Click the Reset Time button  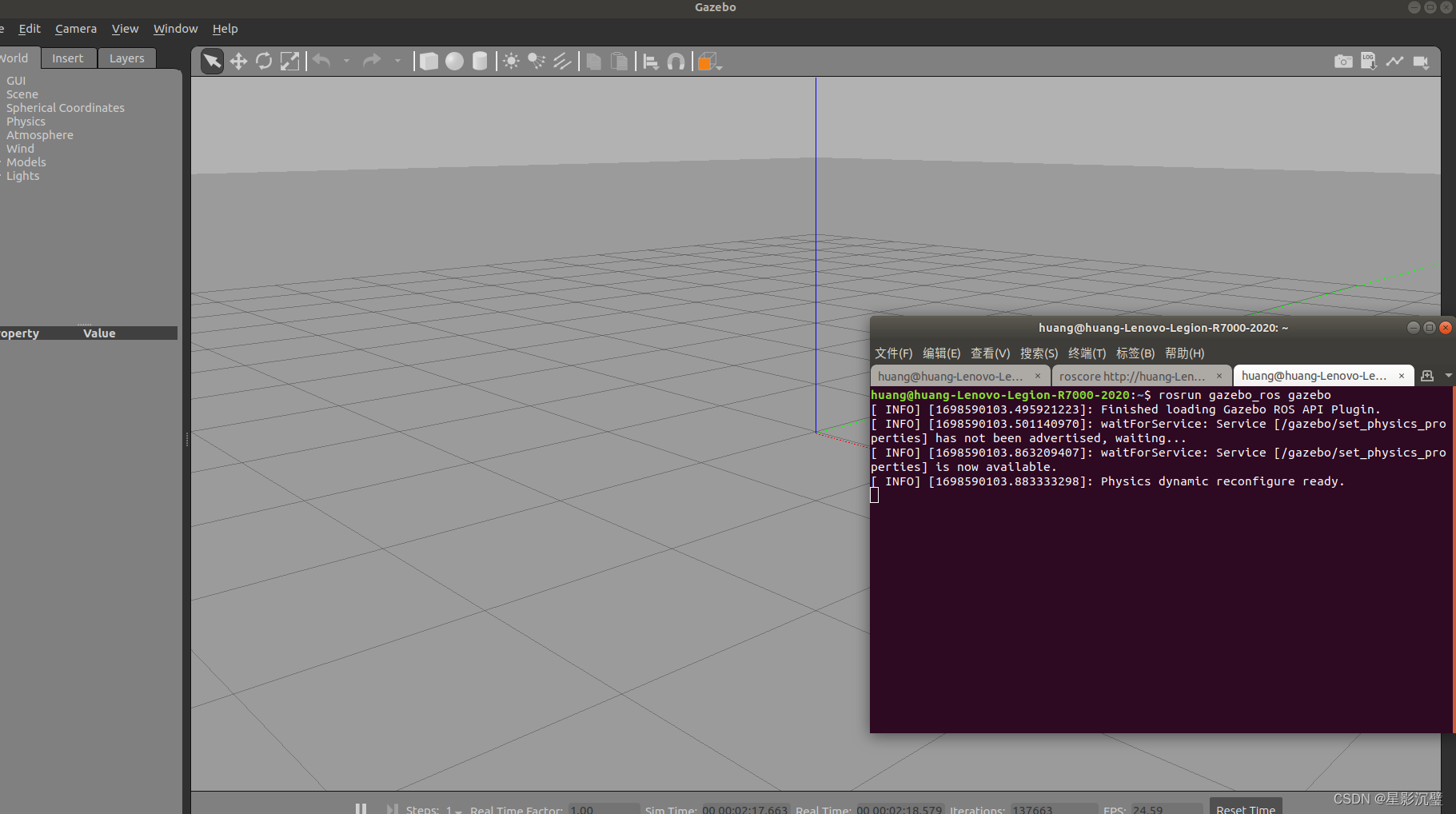[x=1246, y=808]
